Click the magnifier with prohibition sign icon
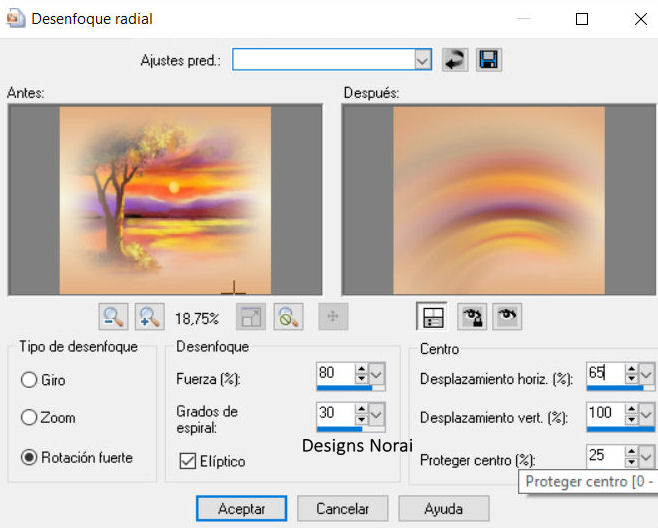 click(x=288, y=317)
